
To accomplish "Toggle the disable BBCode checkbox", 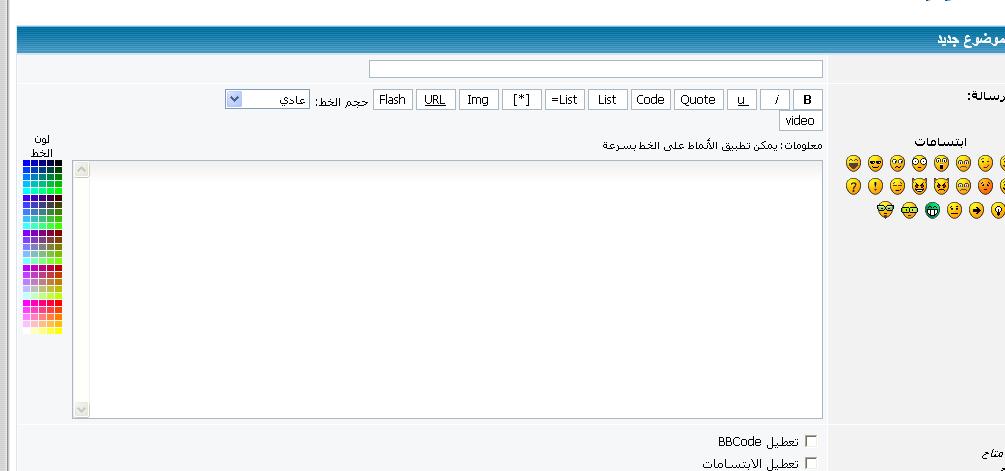I will pyautogui.click(x=811, y=441).
